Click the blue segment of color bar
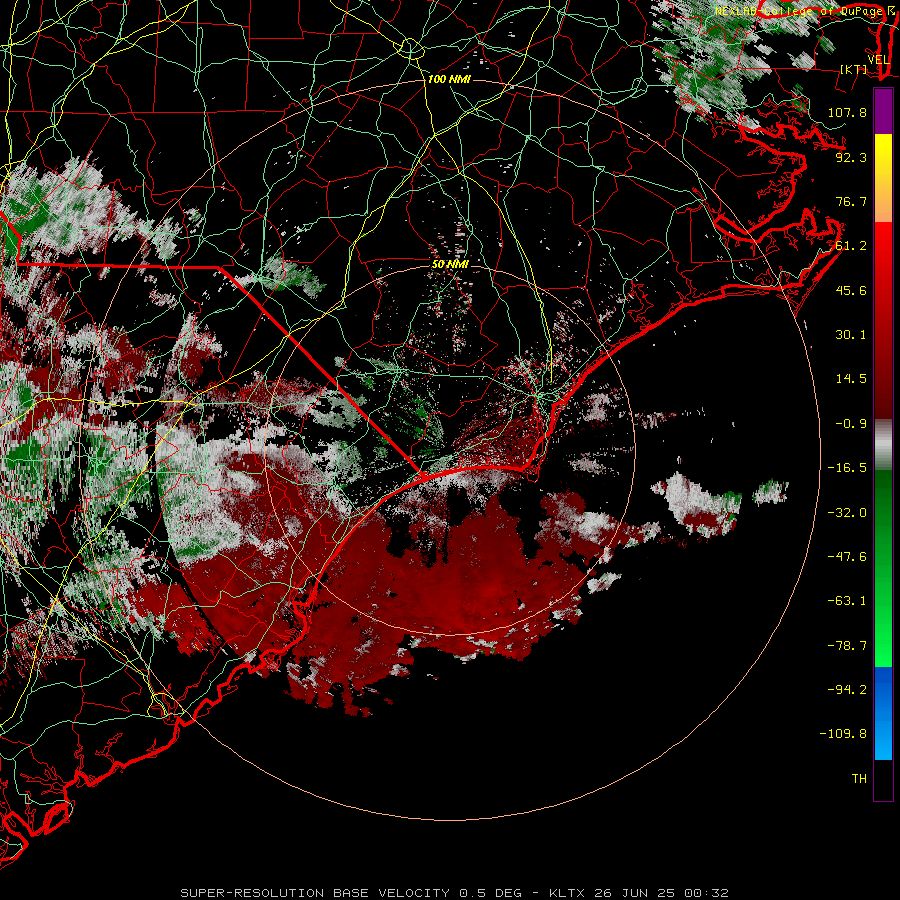Image resolution: width=900 pixels, height=900 pixels. [x=883, y=713]
